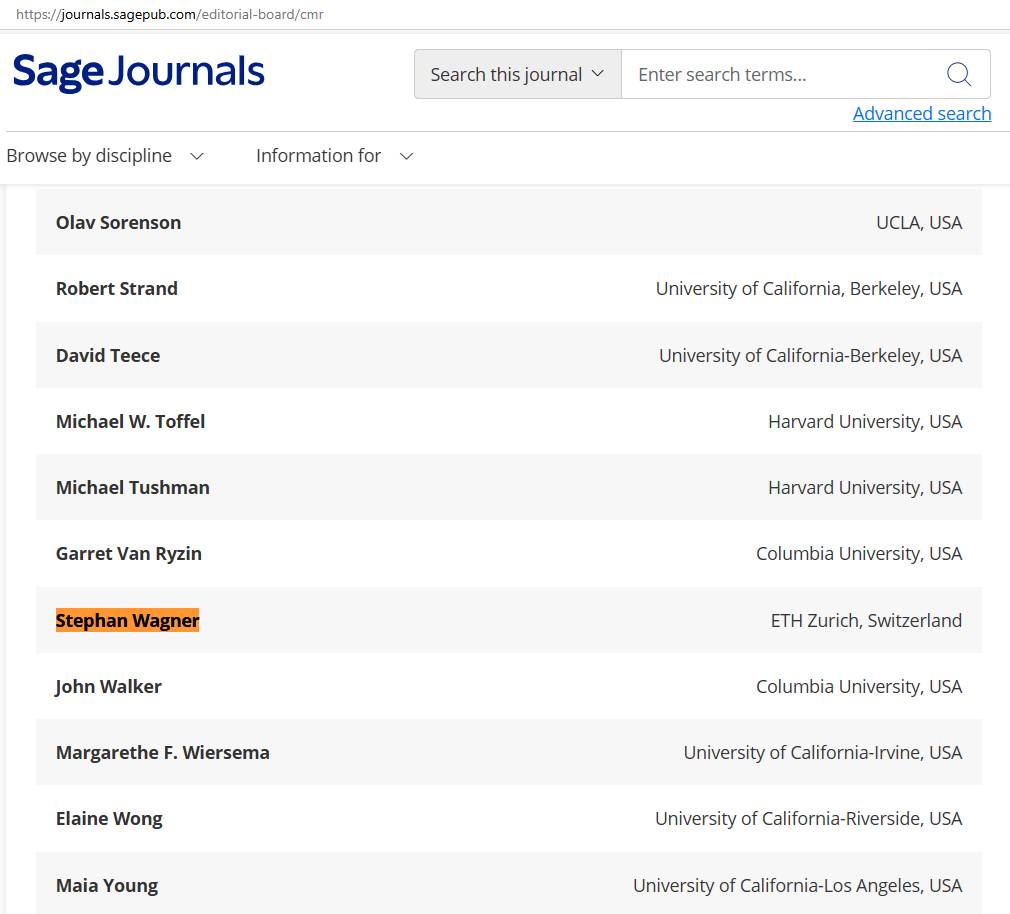Click the highlighted name Stephan Wagner
Screen dimensions: 1010x914
[128, 620]
